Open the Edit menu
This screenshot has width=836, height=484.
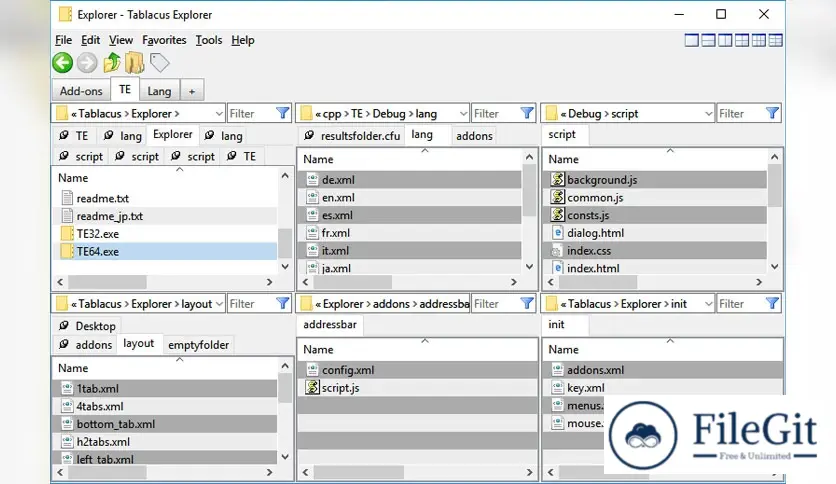tap(90, 40)
